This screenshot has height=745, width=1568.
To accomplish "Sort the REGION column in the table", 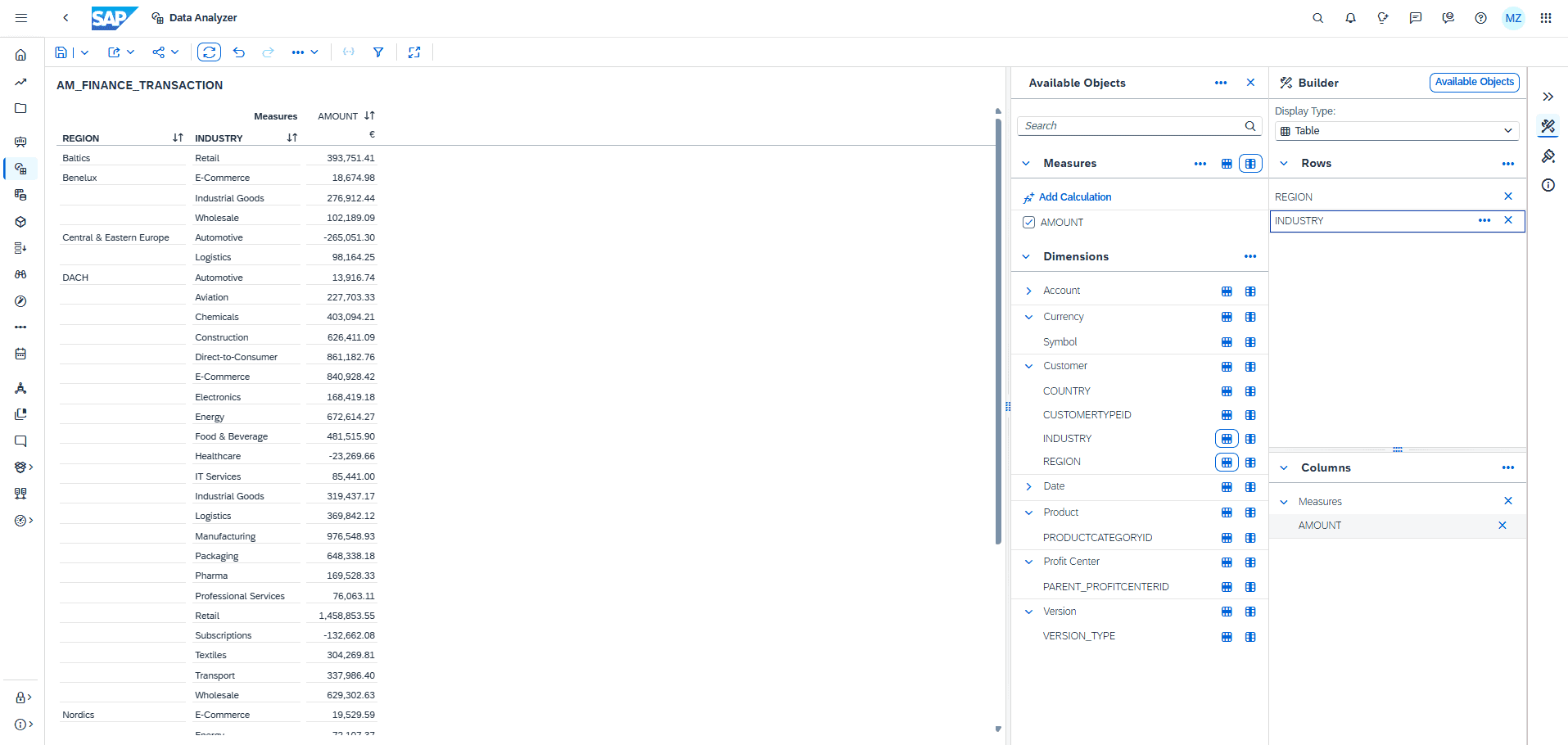I will pos(178,138).
